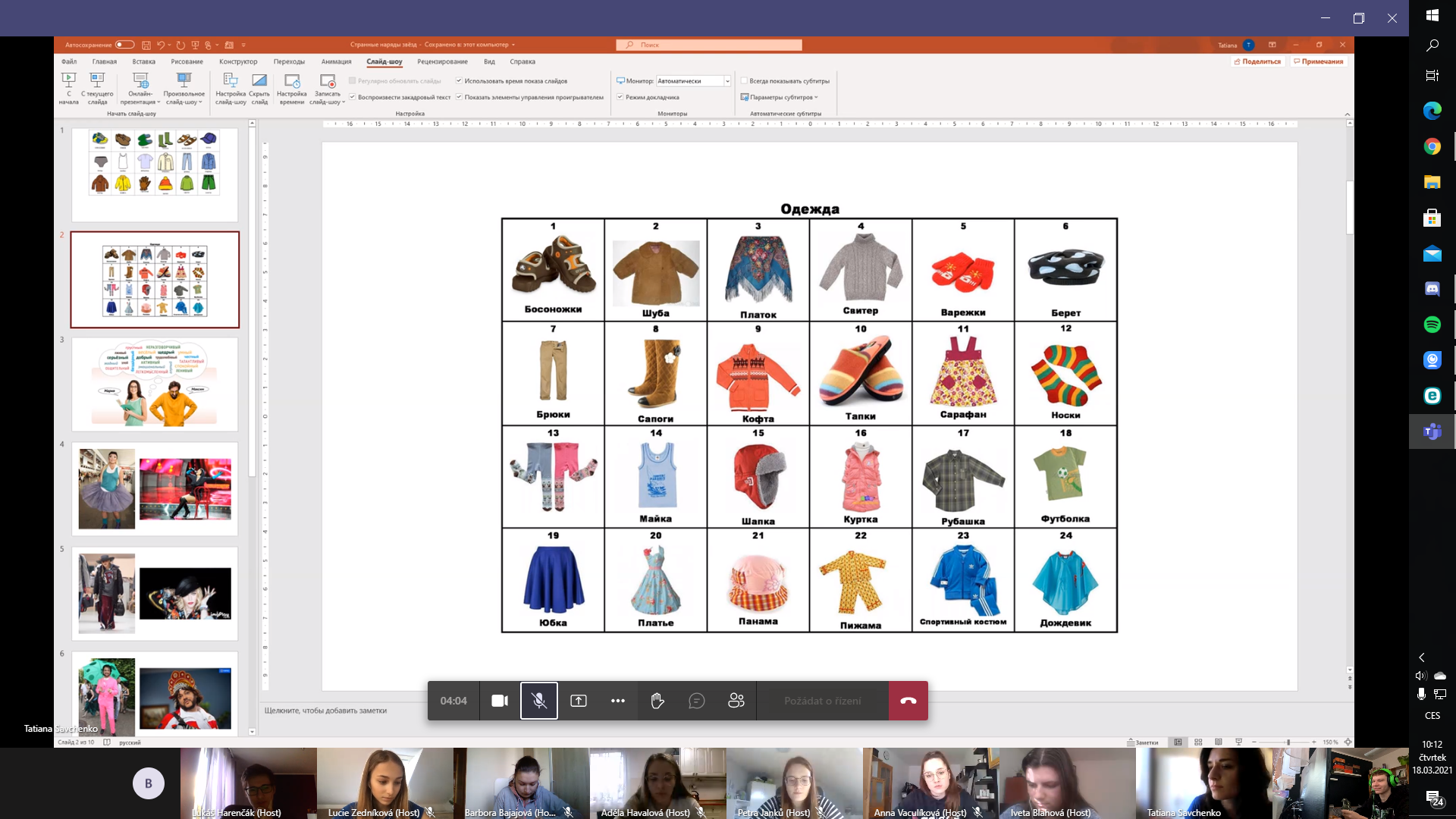Open Microsoft Teams from the taskbar
The image size is (1456, 819).
tap(1432, 431)
